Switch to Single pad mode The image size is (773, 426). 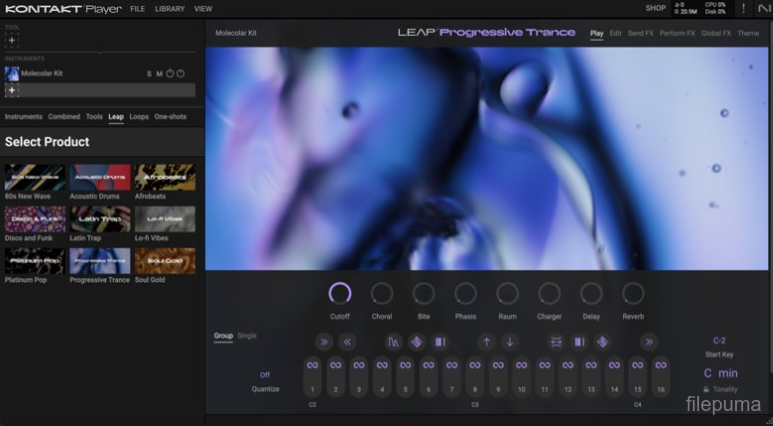click(x=247, y=336)
